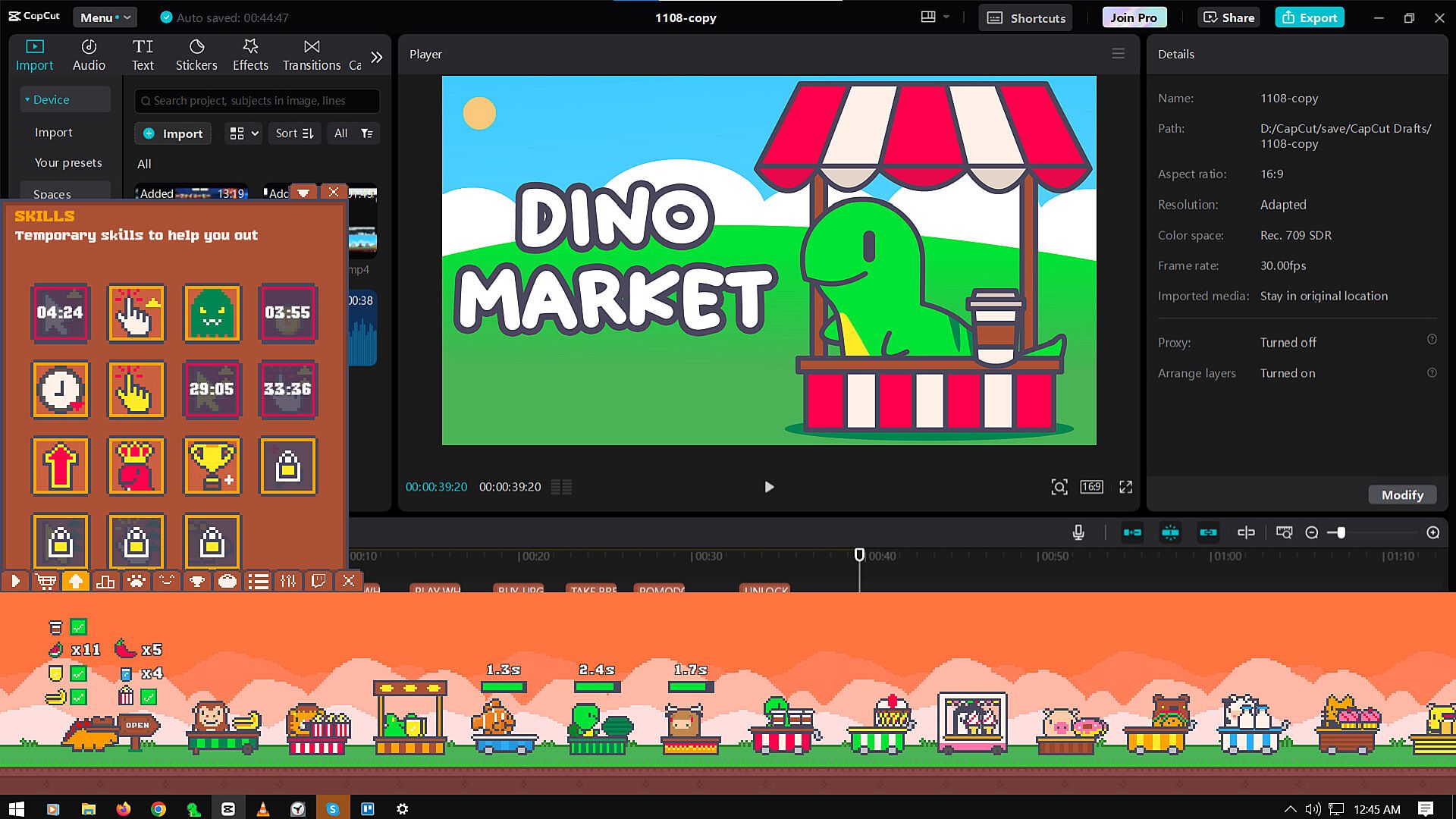Open the Effects panel
The image size is (1456, 819).
tap(250, 55)
